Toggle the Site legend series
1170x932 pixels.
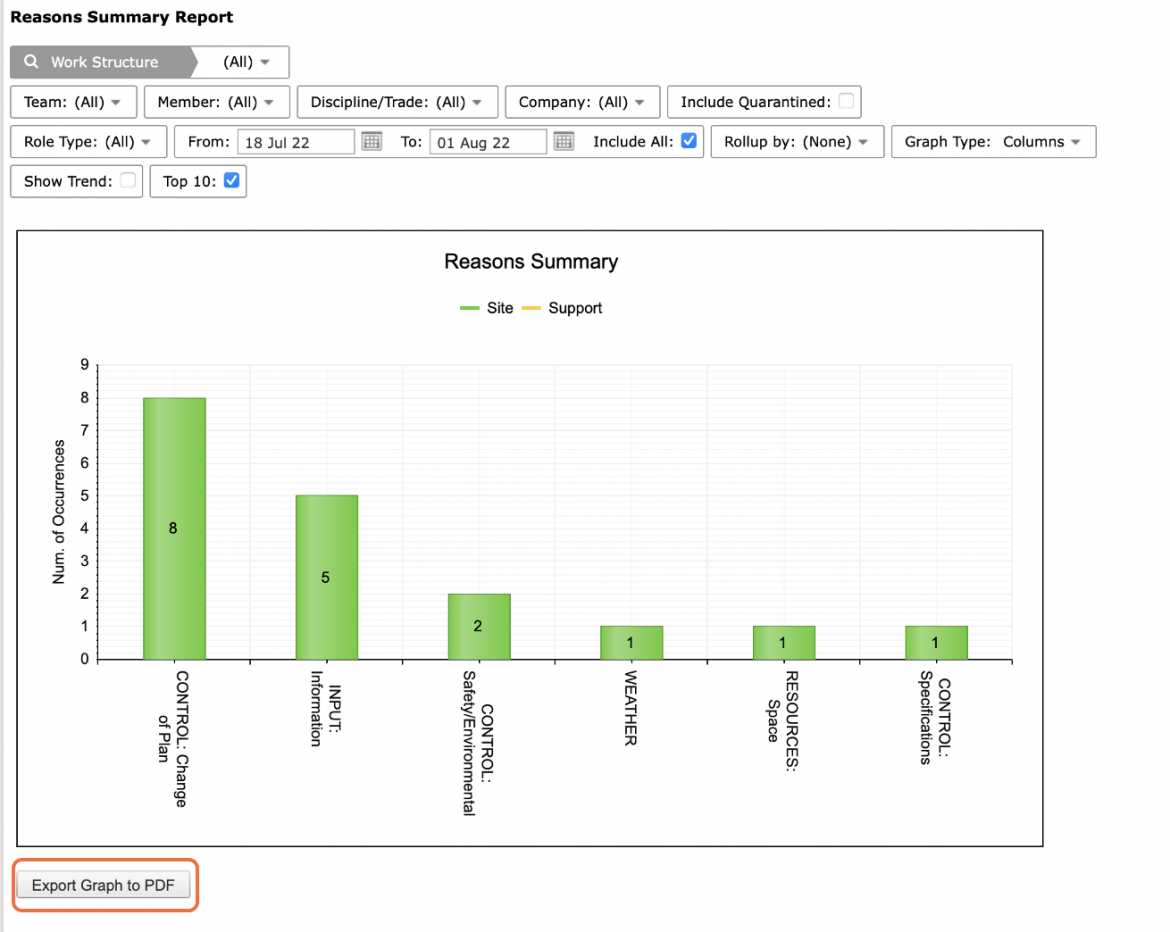(x=487, y=308)
